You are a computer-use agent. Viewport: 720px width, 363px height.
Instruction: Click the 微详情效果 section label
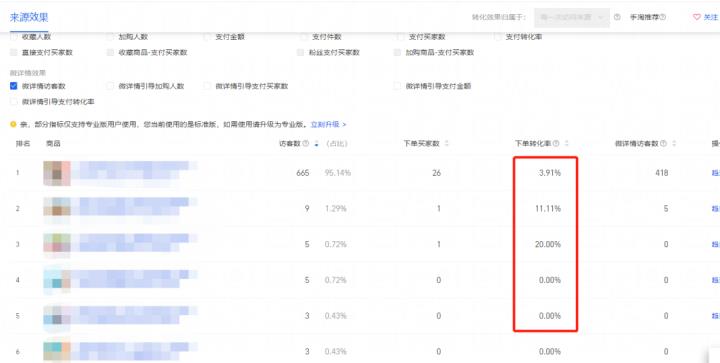(28, 73)
